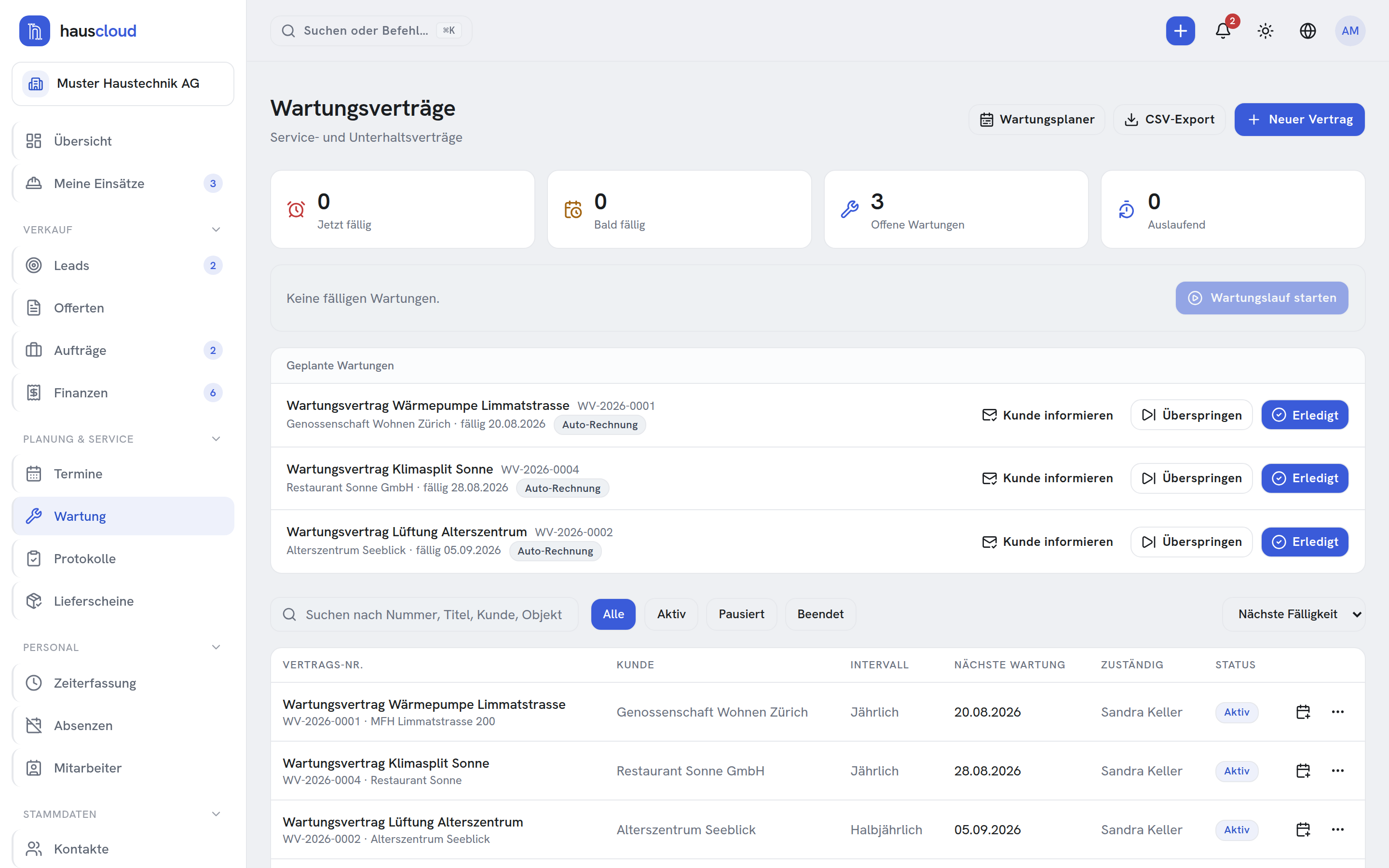Open more options for Wärmepumpe Limmatstrasse row
This screenshot has width=1389, height=868.
[x=1337, y=712]
